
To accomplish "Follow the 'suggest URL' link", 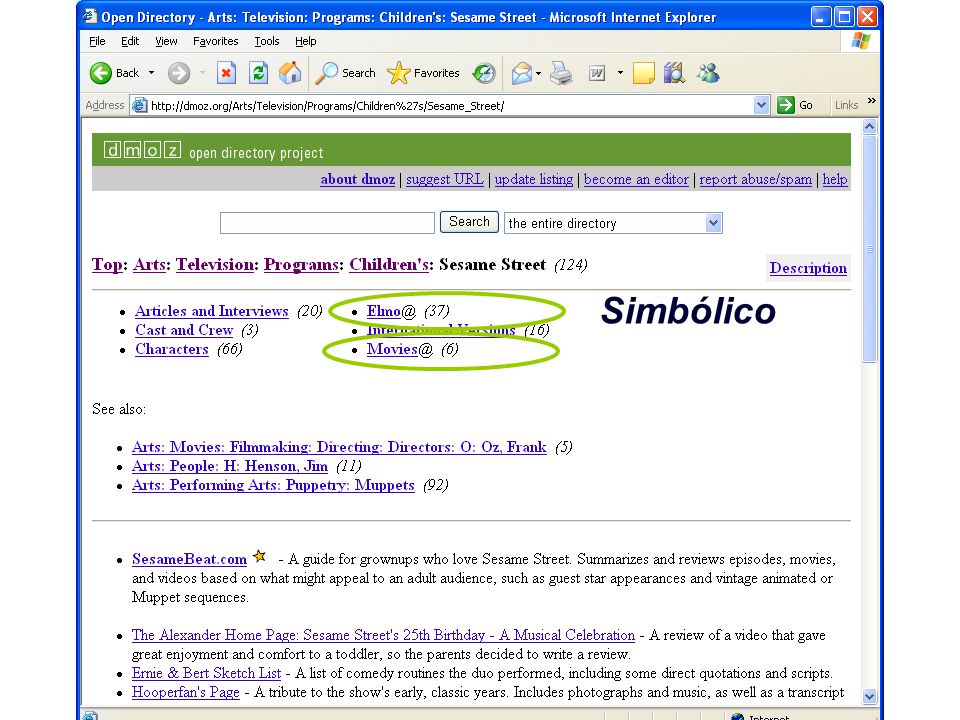I will pos(445,179).
